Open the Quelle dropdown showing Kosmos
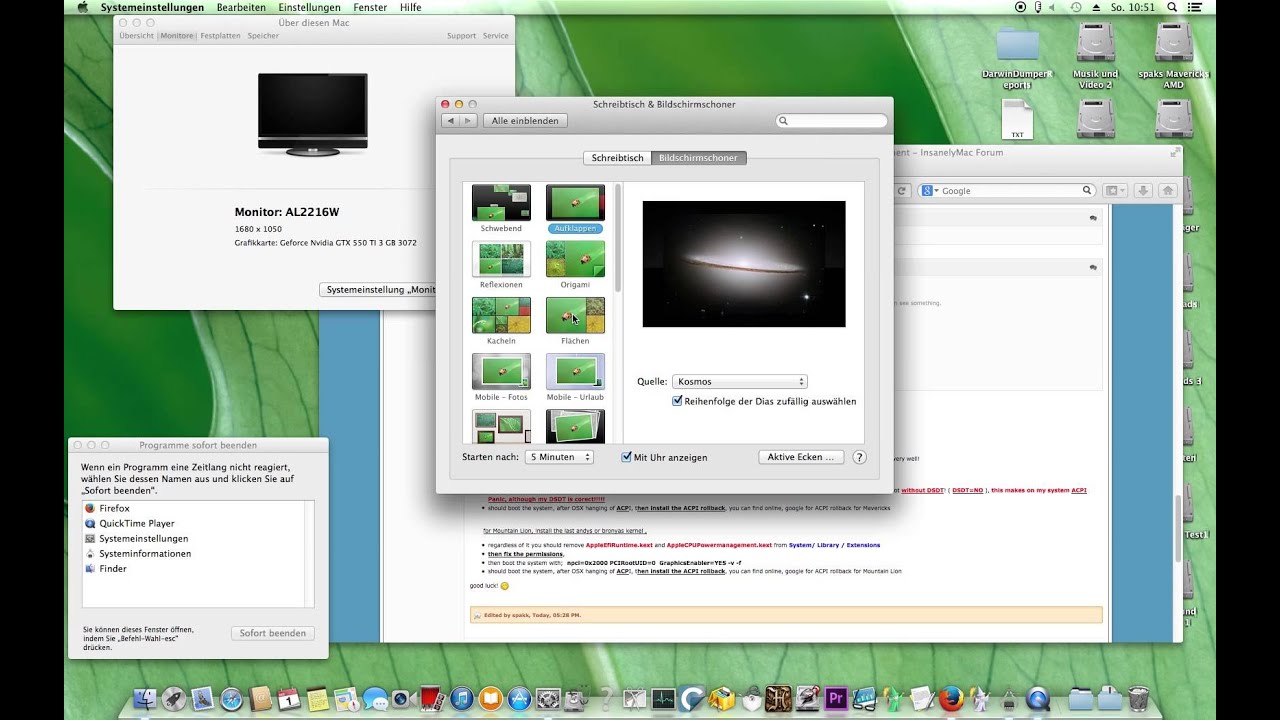Image resolution: width=1280 pixels, height=720 pixels. tap(740, 381)
